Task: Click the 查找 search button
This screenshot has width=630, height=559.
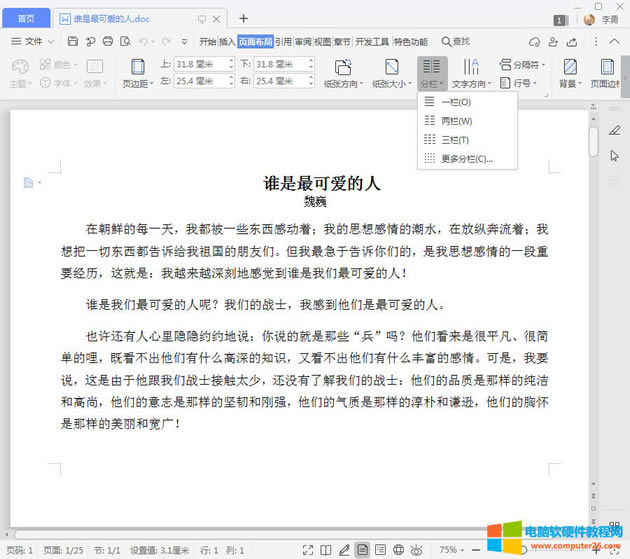Action: coord(455,41)
